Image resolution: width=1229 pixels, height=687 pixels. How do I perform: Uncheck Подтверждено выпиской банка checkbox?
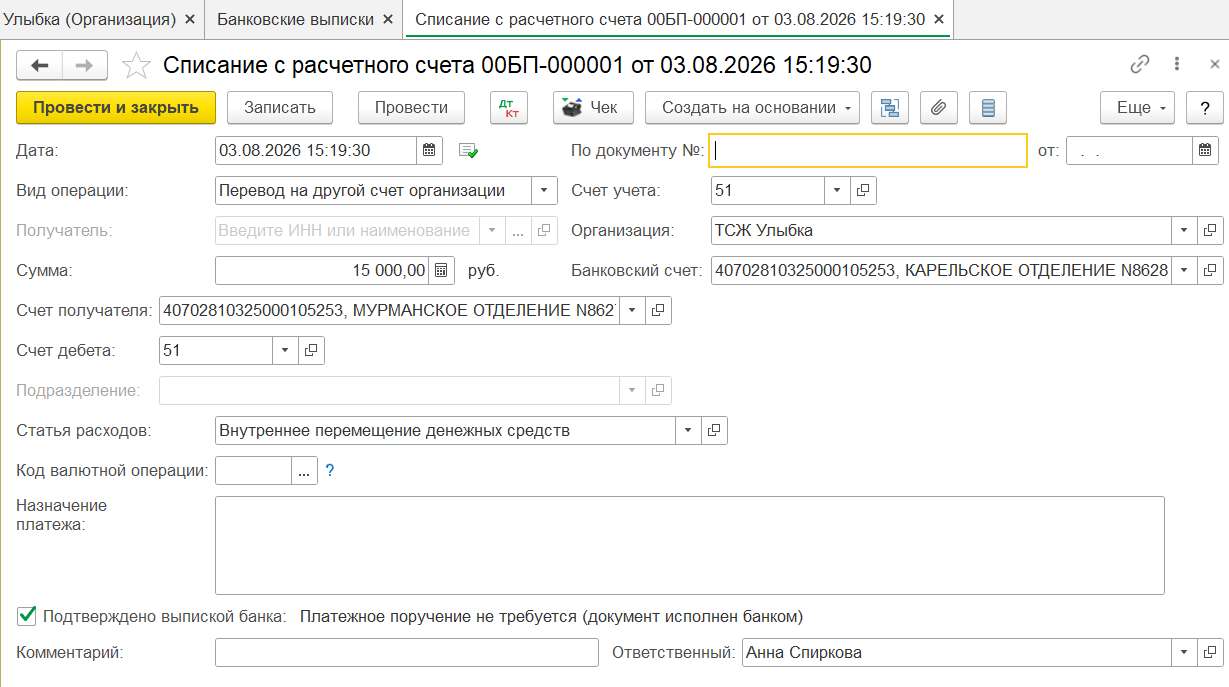point(27,615)
